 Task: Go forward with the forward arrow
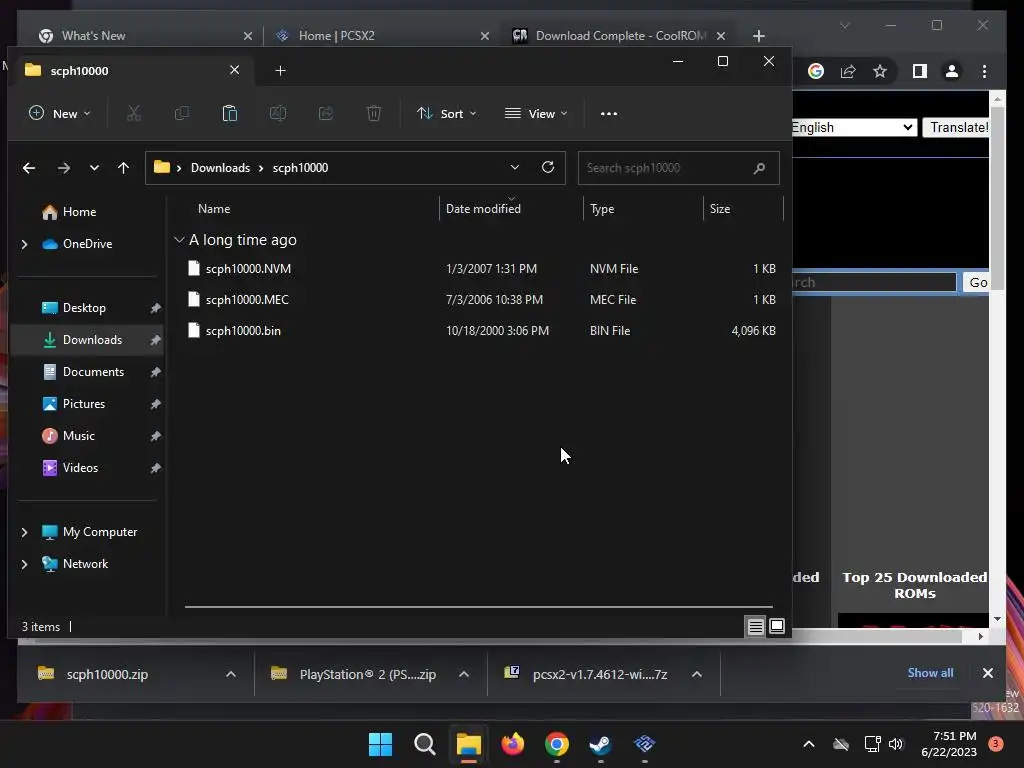(63, 168)
